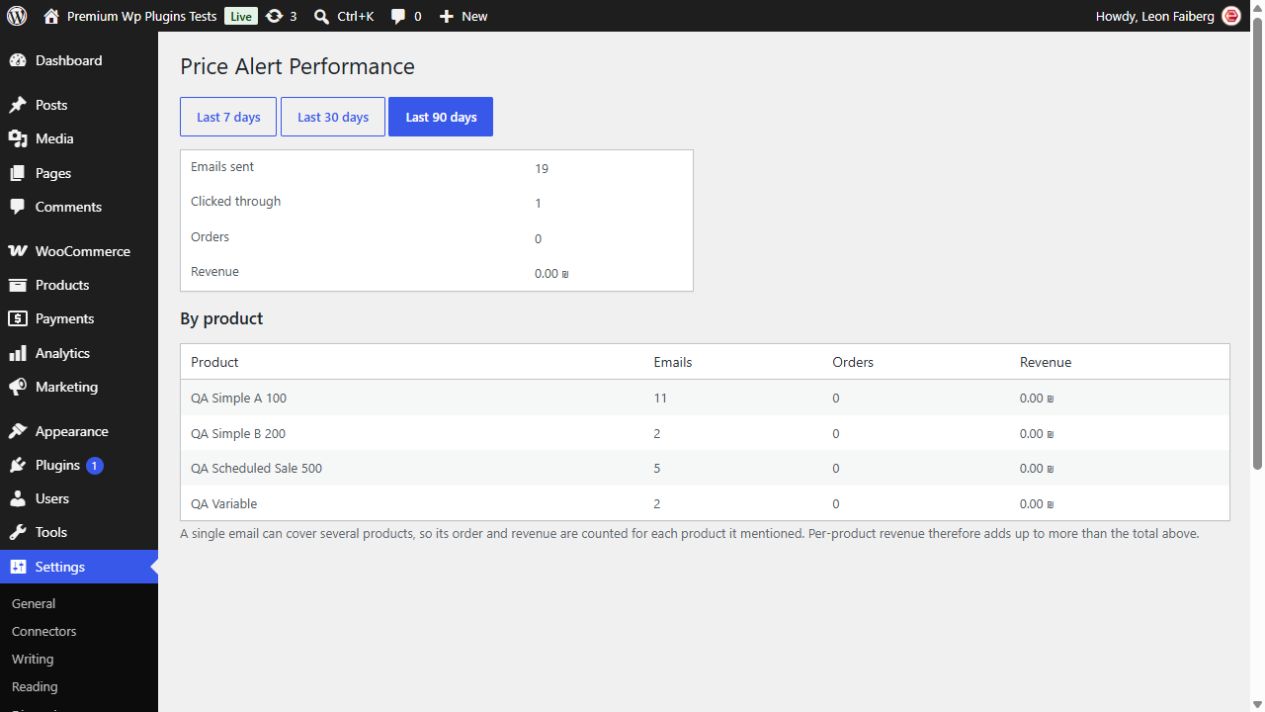Open the site home icon in admin bar

51,16
